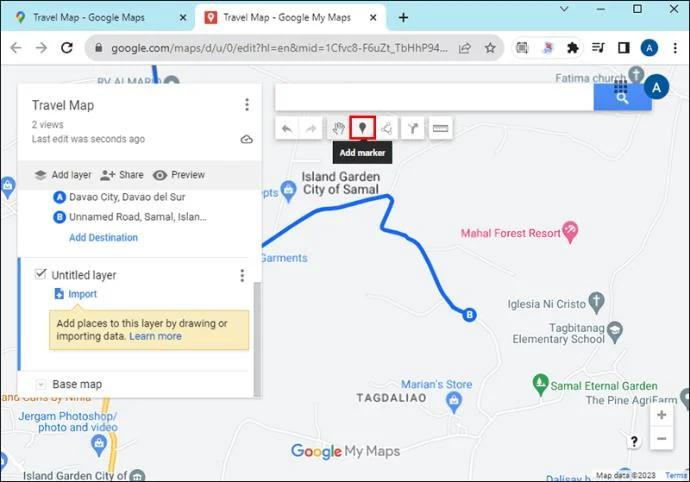690x482 pixels.
Task: Close the Google Maps tab
Action: click(183, 18)
